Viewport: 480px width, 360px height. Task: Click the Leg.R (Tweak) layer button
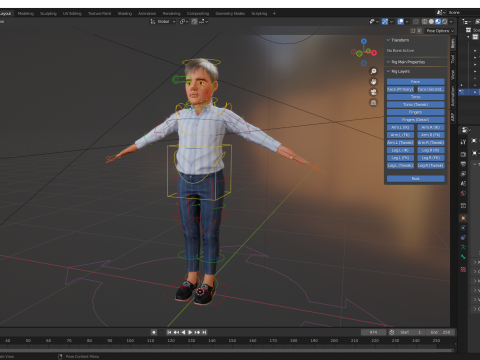click(431, 166)
